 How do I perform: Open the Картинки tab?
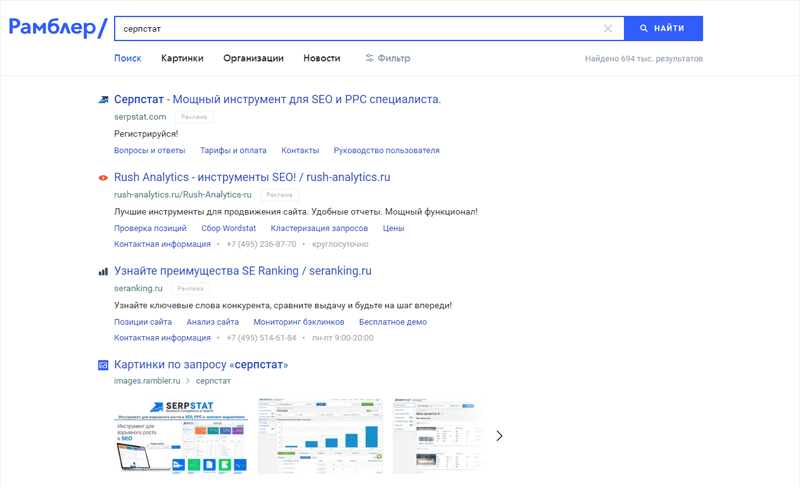(x=182, y=58)
